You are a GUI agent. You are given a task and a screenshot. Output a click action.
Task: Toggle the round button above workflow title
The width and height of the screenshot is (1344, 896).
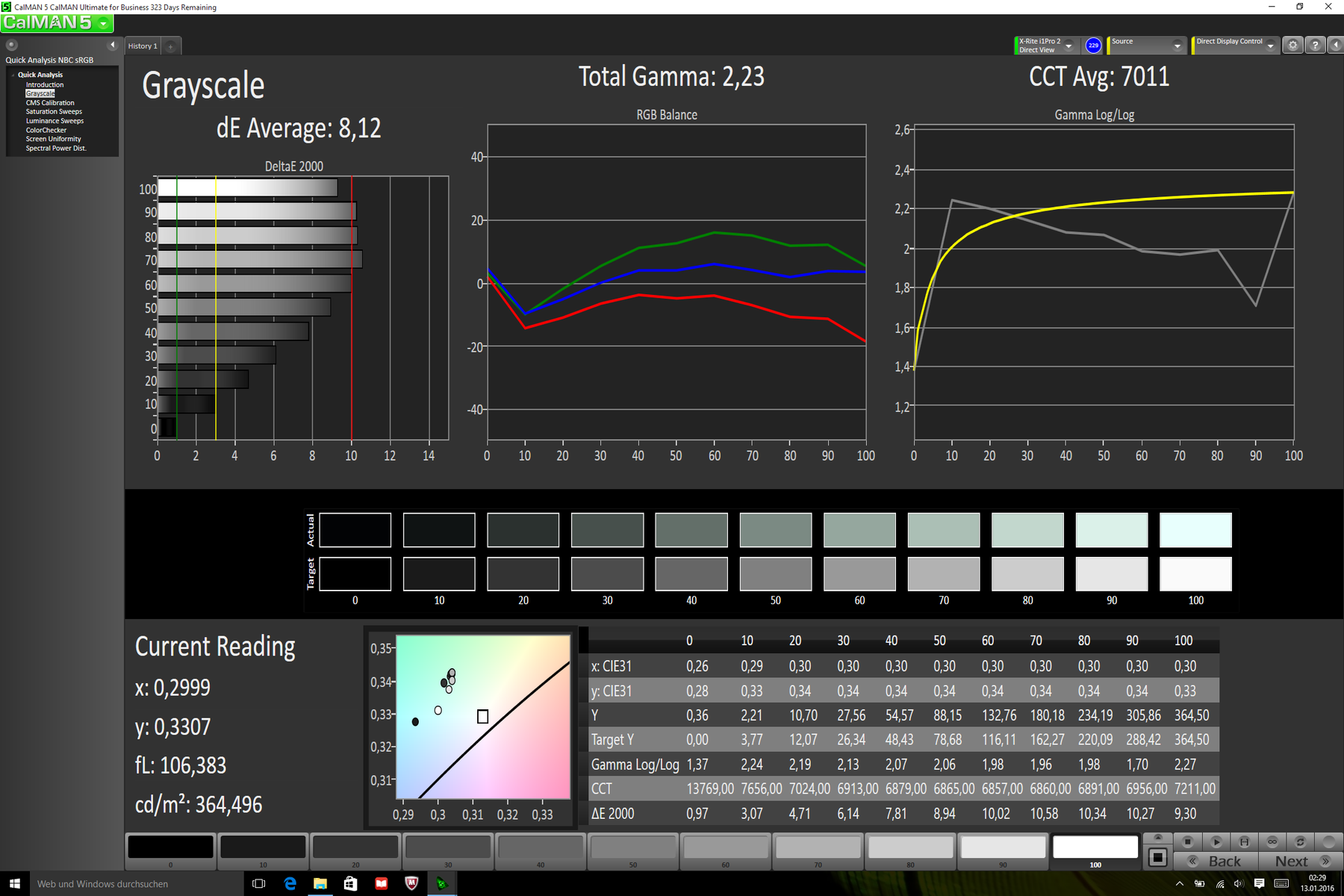coord(11,45)
